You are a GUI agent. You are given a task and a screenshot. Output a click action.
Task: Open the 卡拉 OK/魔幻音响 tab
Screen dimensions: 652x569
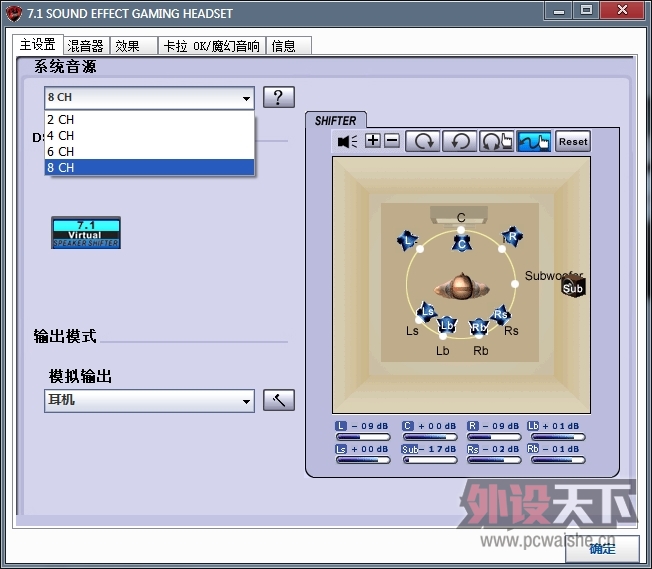211,46
